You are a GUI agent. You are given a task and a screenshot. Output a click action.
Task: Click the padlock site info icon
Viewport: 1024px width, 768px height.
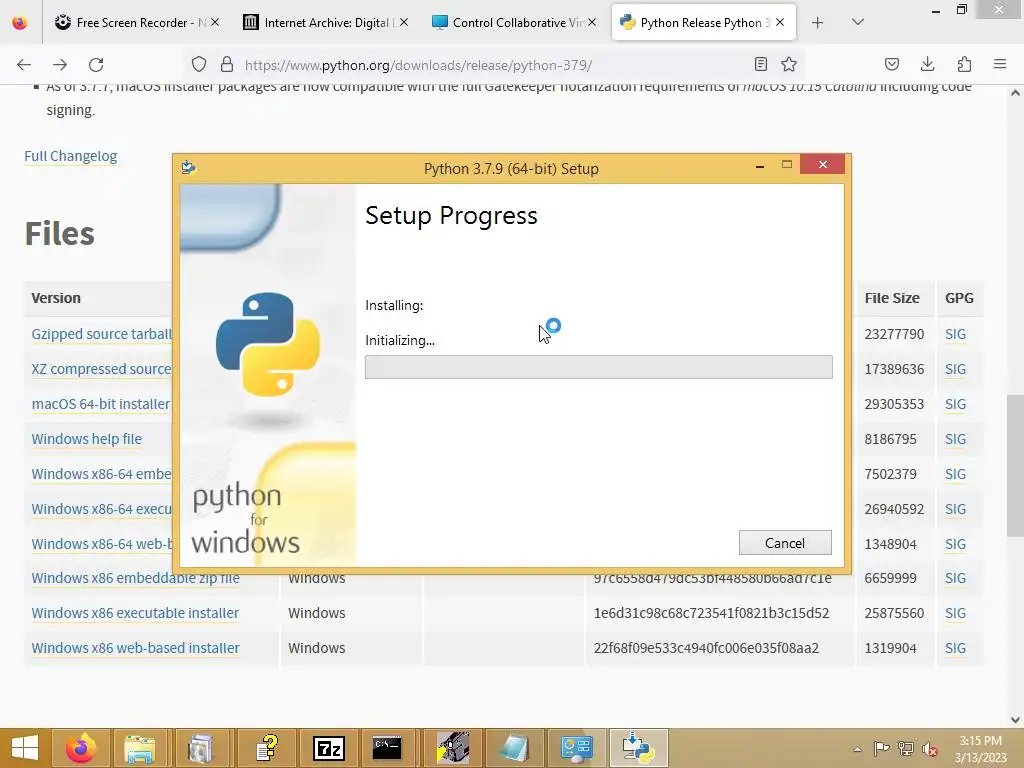point(227,65)
